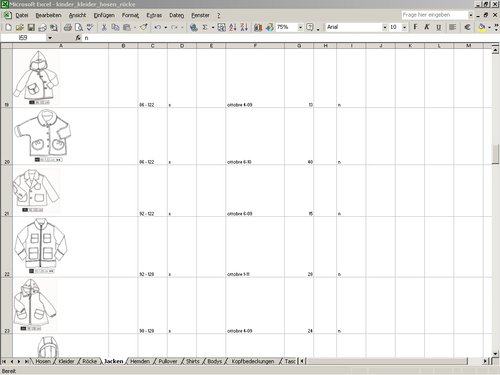Toggle underline formatting U button
The image size is (500, 375).
[x=438, y=27]
